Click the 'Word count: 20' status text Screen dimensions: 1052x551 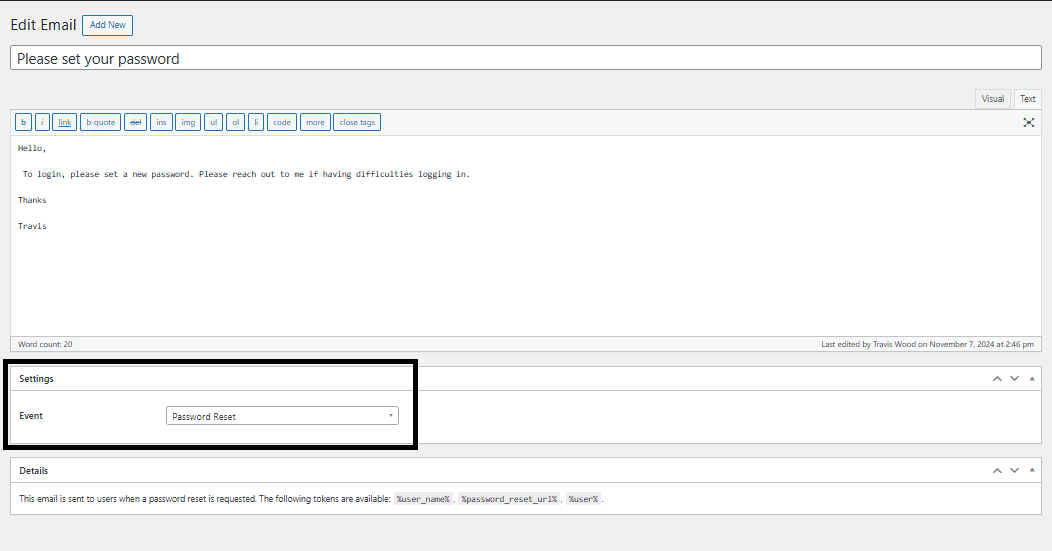[x=45, y=344]
